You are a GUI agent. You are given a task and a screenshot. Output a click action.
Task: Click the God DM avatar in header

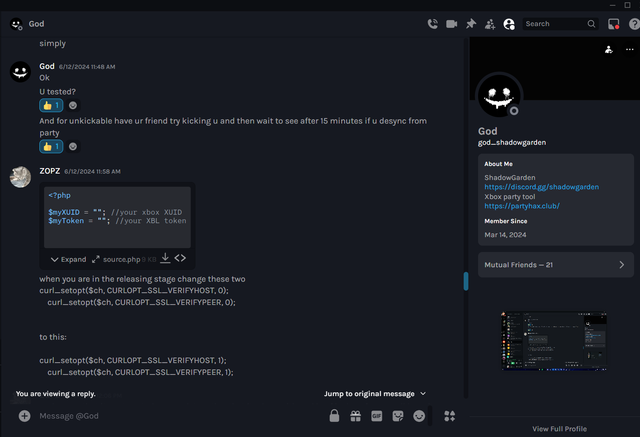(16, 24)
